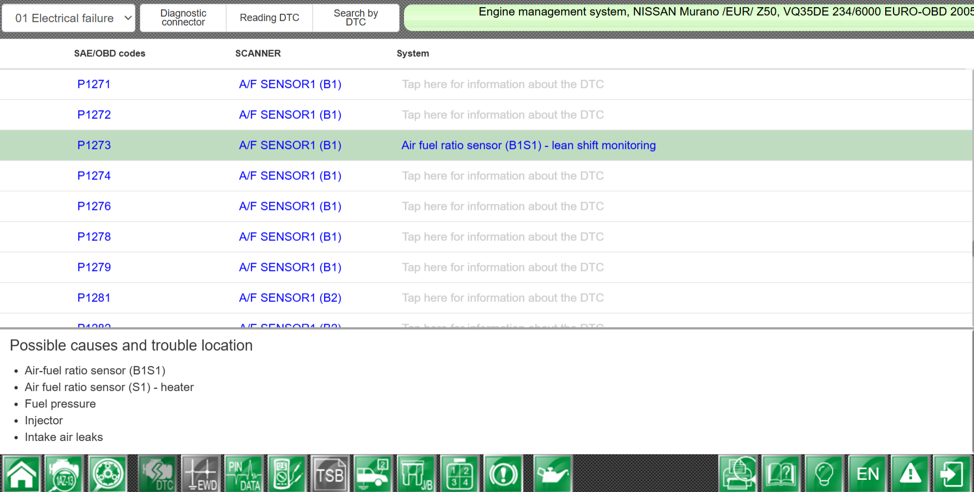Open the warning triangle icon
Screen dimensions: 974x492
(x=910, y=473)
